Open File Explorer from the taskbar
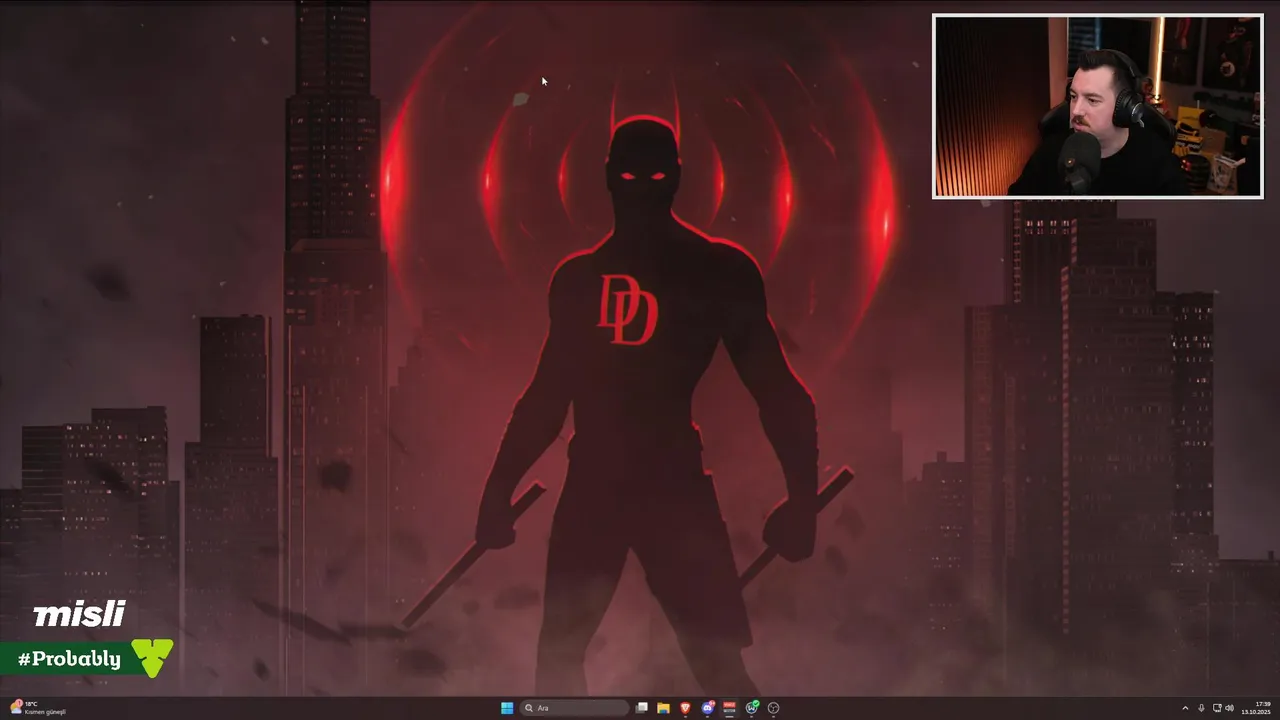 (x=663, y=708)
